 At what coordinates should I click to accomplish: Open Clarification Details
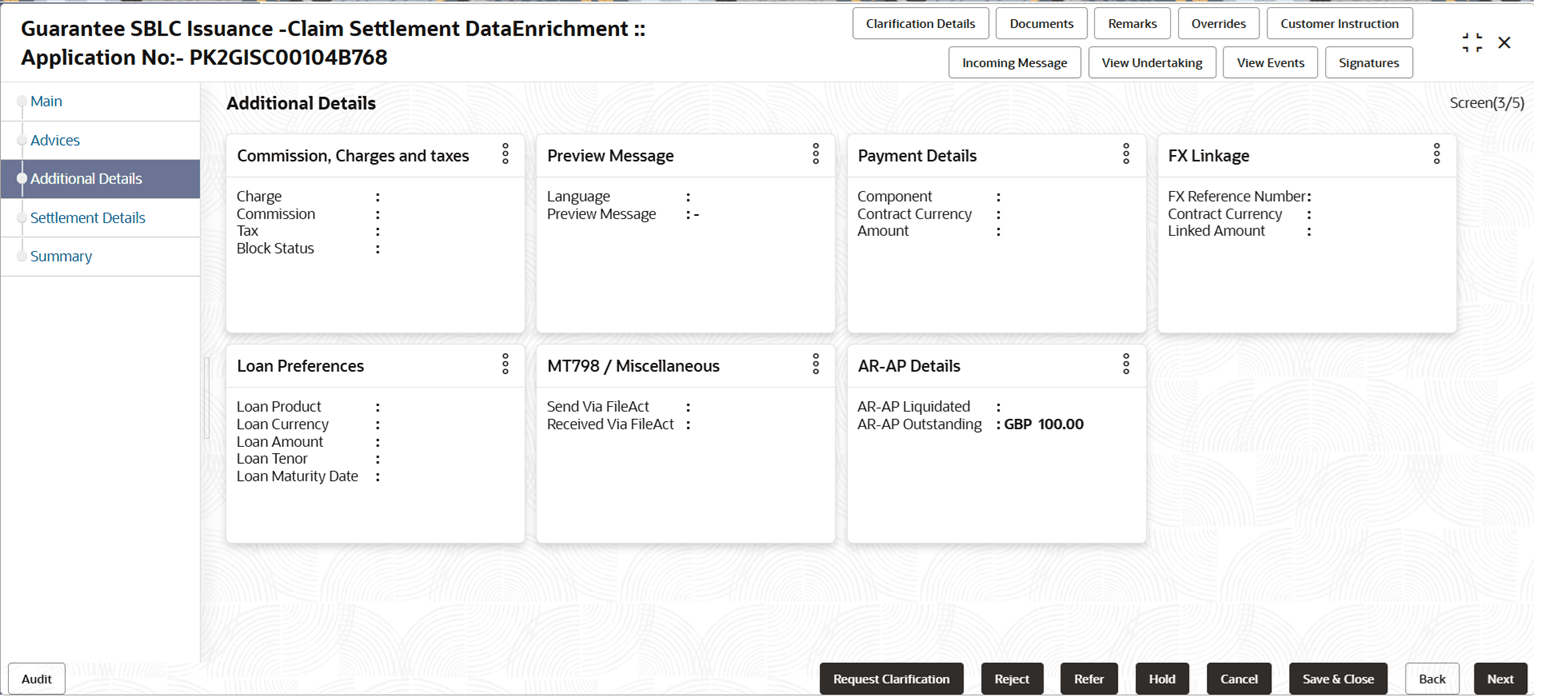pyautogui.click(x=920, y=23)
